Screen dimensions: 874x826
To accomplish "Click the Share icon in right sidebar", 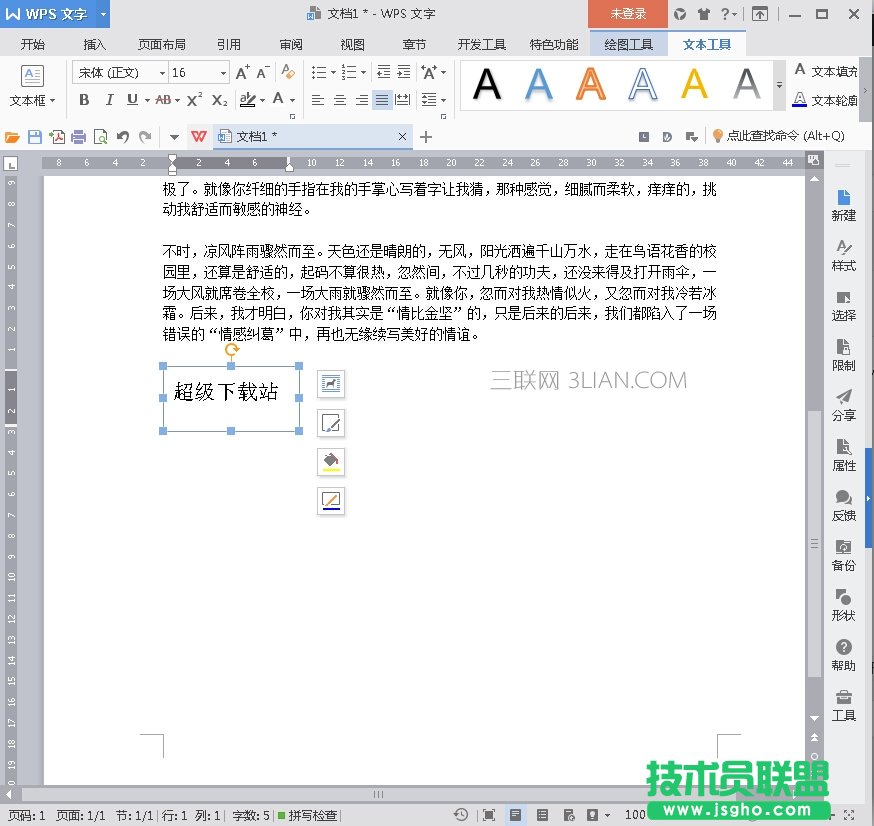I will (843, 404).
